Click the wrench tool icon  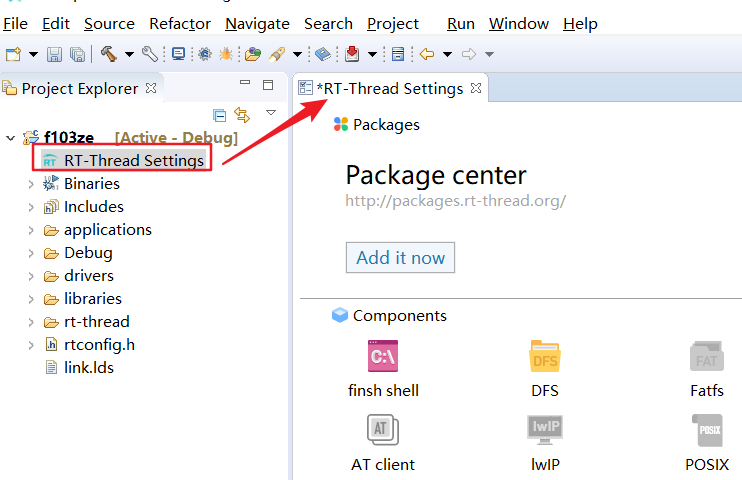150,54
